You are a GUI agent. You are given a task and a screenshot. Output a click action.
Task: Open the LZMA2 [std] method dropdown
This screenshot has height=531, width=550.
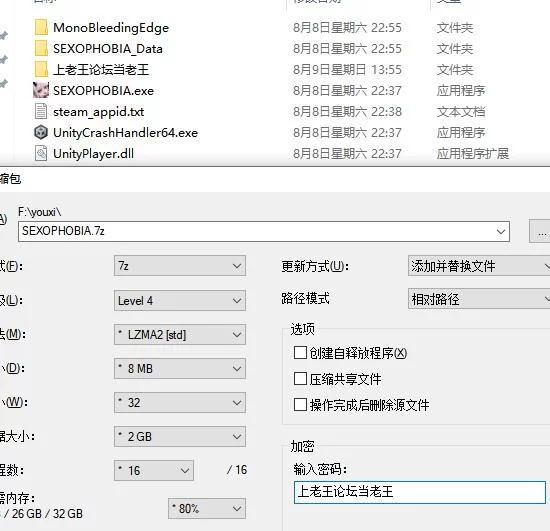click(x=180, y=335)
